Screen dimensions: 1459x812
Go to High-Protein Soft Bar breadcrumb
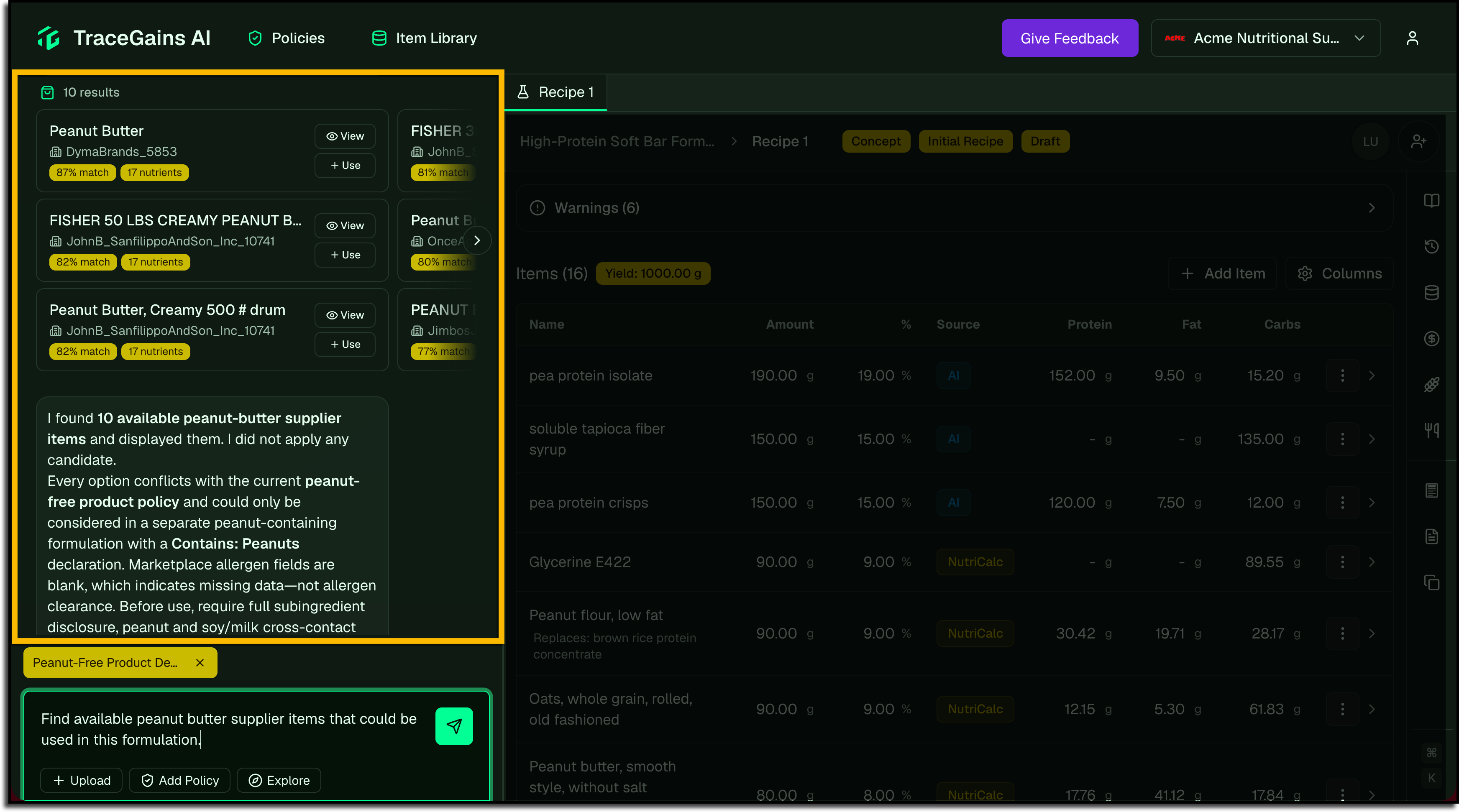click(x=617, y=141)
